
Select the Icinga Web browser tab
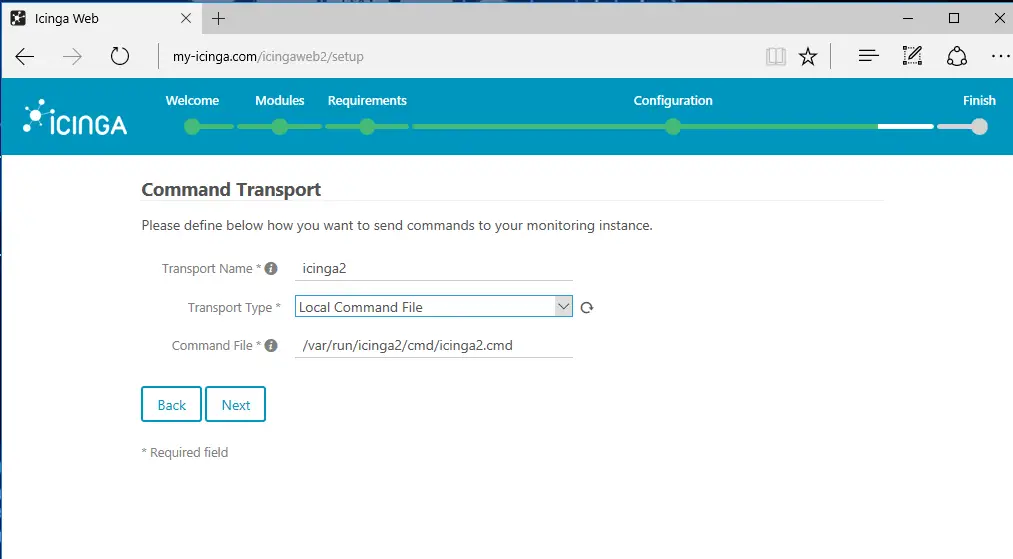[101, 18]
